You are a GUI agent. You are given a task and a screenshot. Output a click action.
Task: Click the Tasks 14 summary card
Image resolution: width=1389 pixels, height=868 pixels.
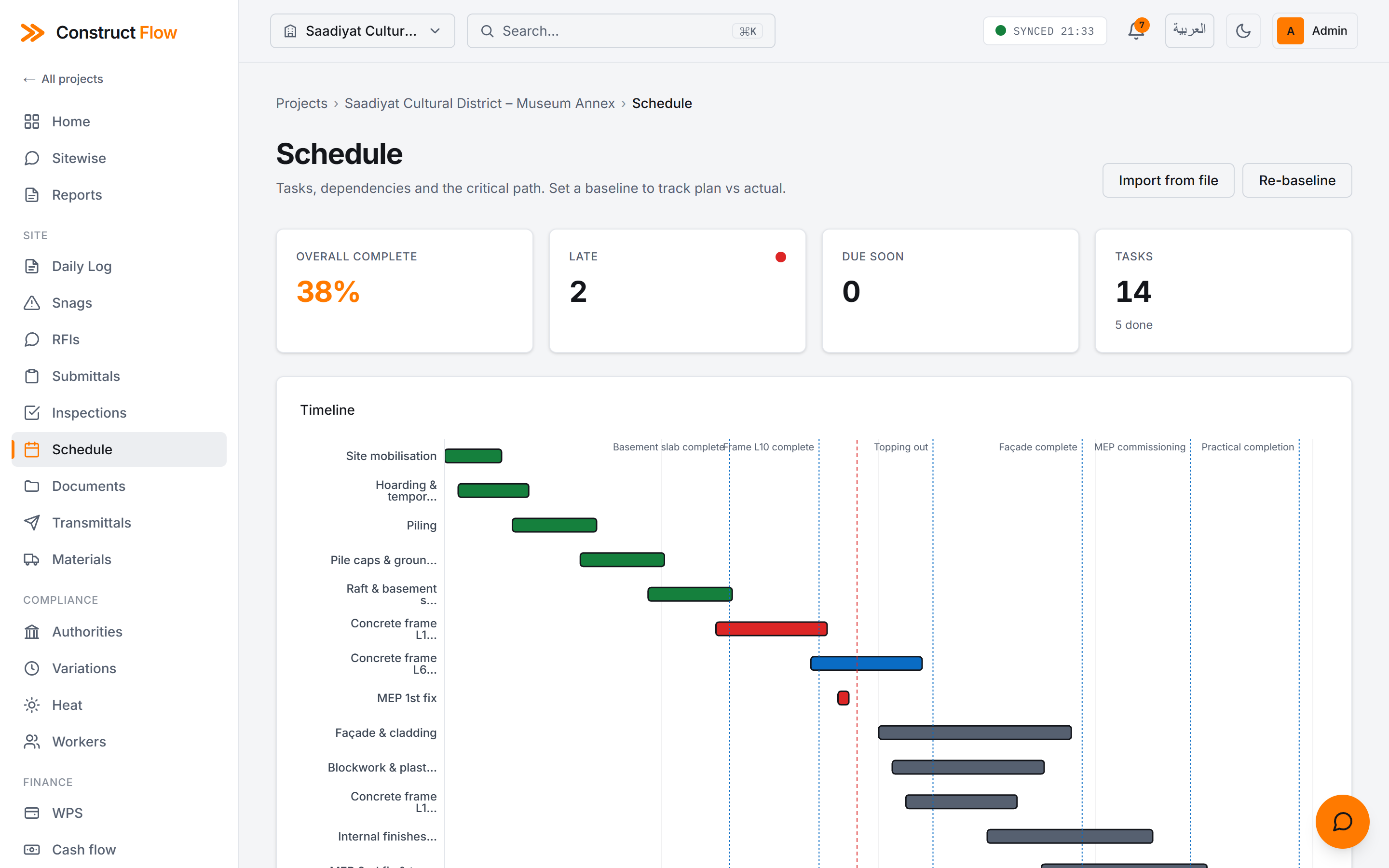[1223, 291]
